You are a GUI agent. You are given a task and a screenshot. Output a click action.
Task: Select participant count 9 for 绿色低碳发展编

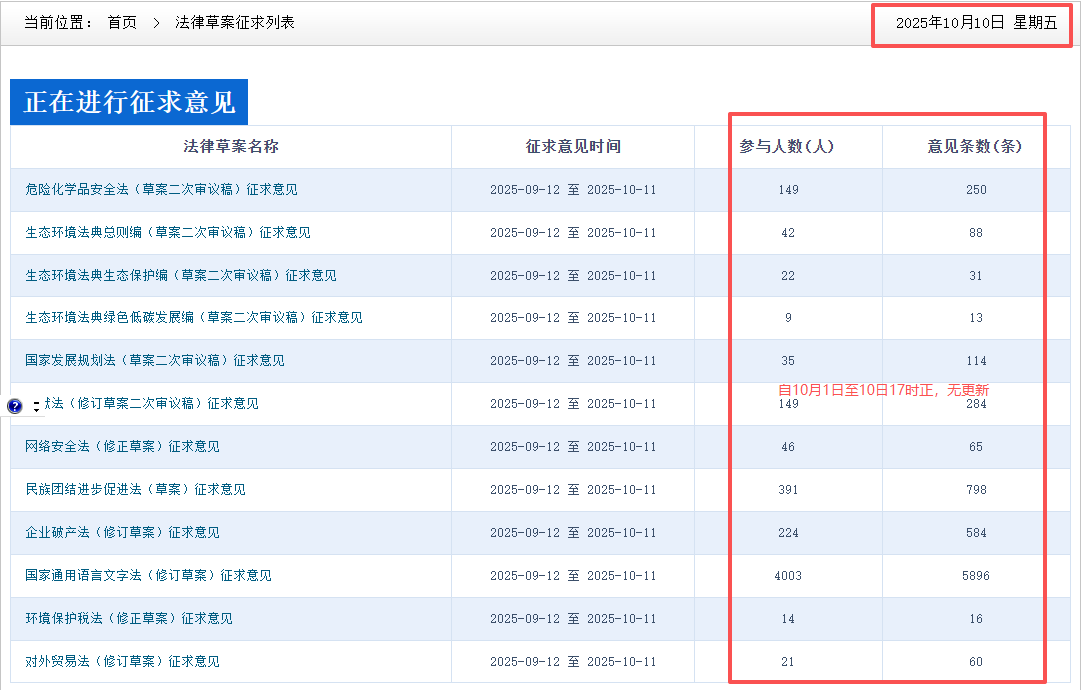click(x=788, y=318)
